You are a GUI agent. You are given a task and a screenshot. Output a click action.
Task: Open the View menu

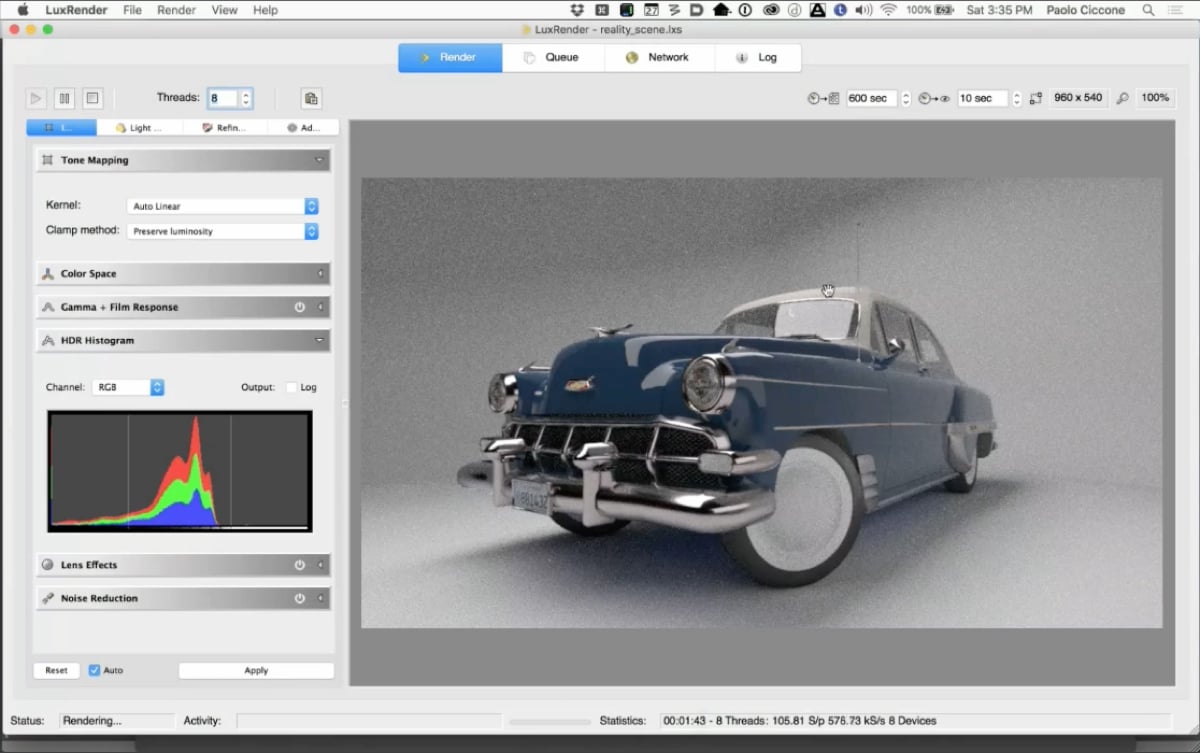(x=224, y=10)
